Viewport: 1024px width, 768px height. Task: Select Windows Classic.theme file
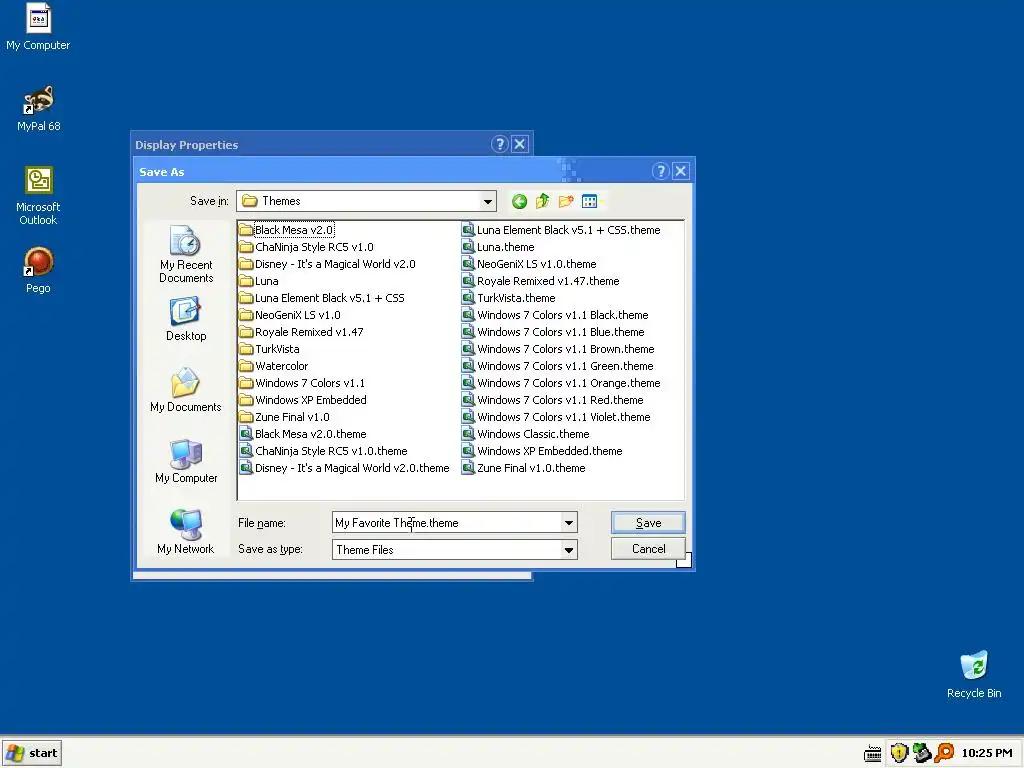(x=525, y=434)
